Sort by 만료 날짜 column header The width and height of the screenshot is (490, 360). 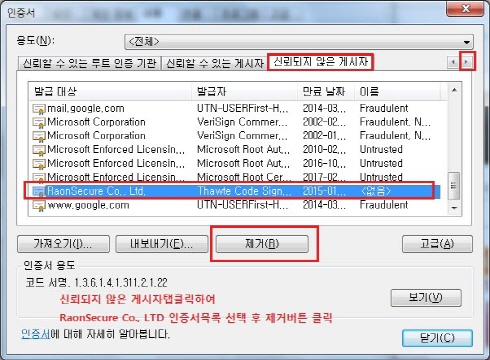[325, 91]
